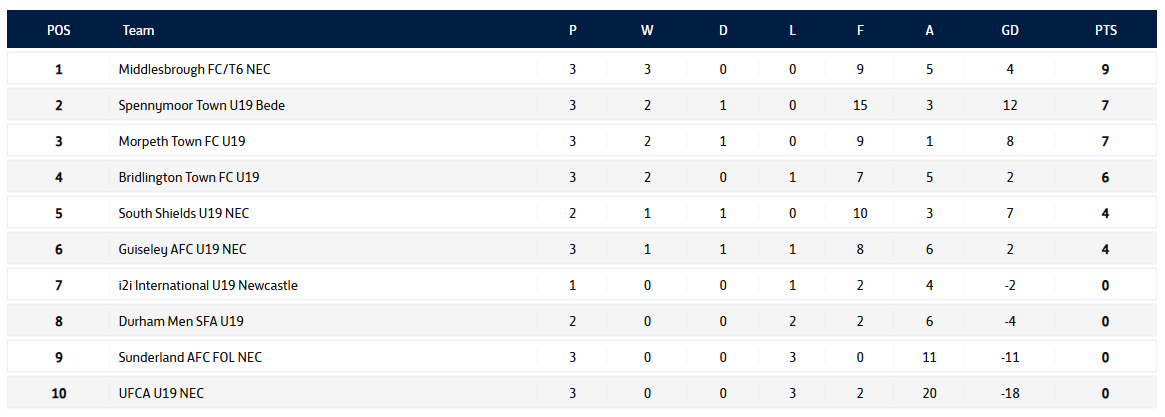Click the L column header

792,30
